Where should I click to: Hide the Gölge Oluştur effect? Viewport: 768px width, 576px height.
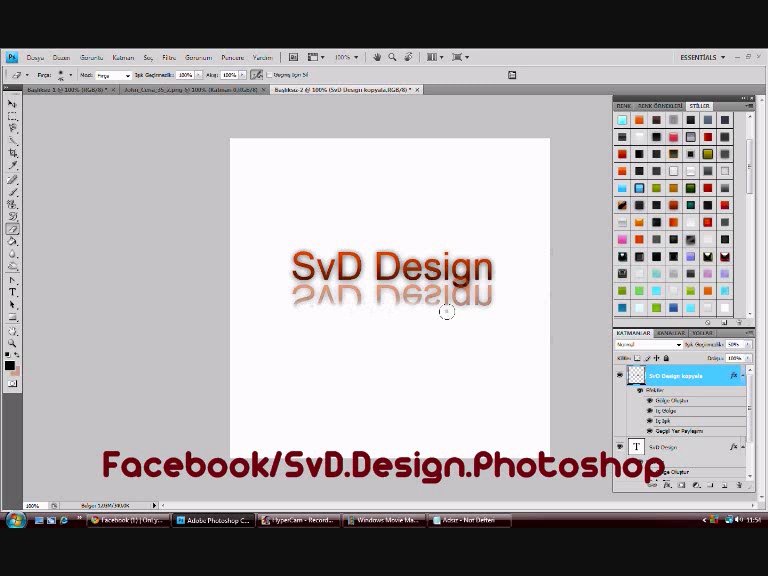pyautogui.click(x=649, y=401)
